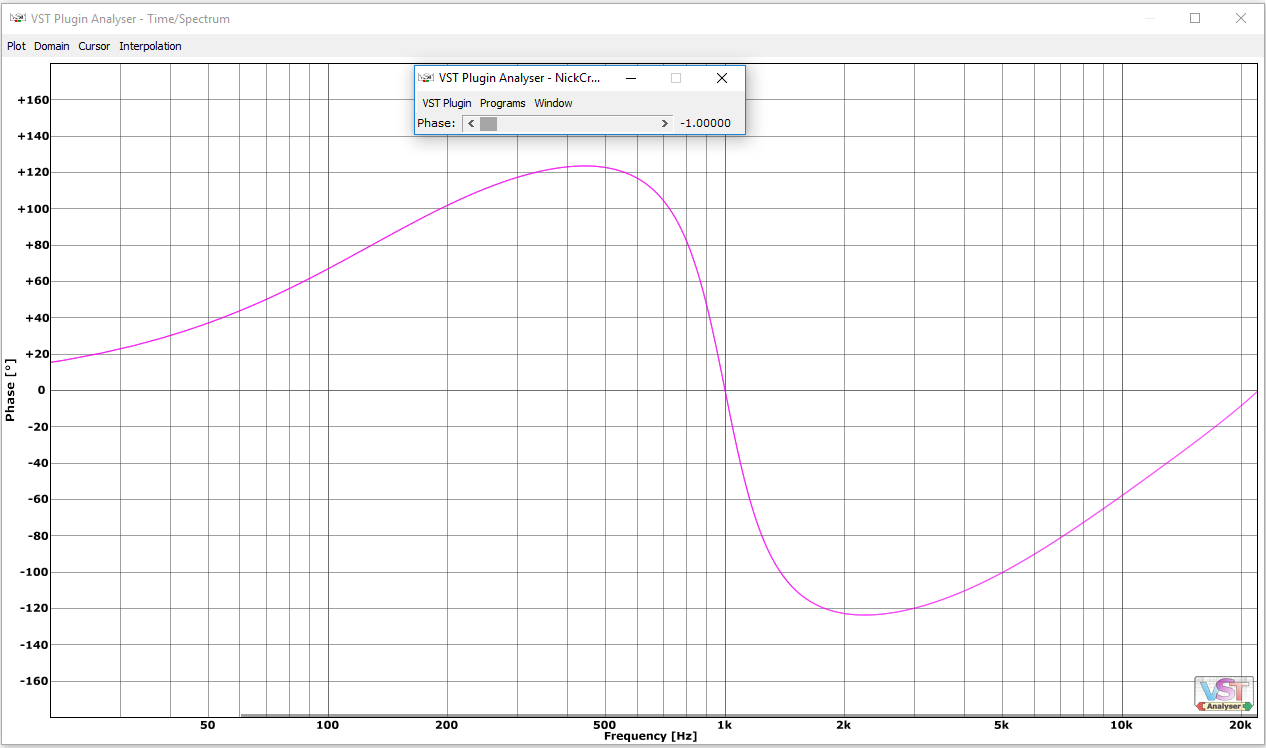Click plugin window title bar app icon
The image size is (1266, 748).
[x=426, y=78]
